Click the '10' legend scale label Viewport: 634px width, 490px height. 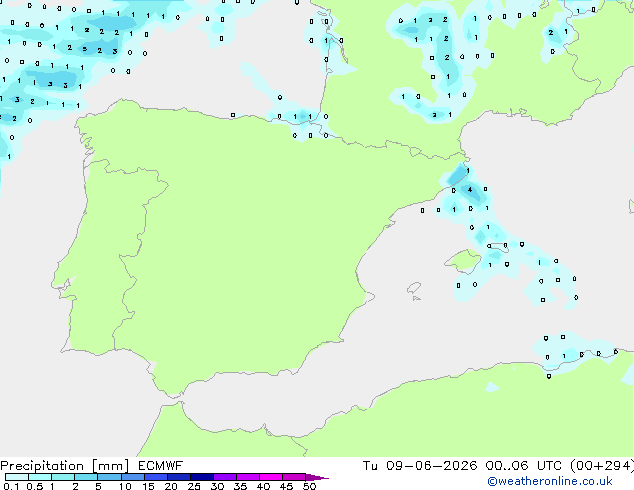125,486
